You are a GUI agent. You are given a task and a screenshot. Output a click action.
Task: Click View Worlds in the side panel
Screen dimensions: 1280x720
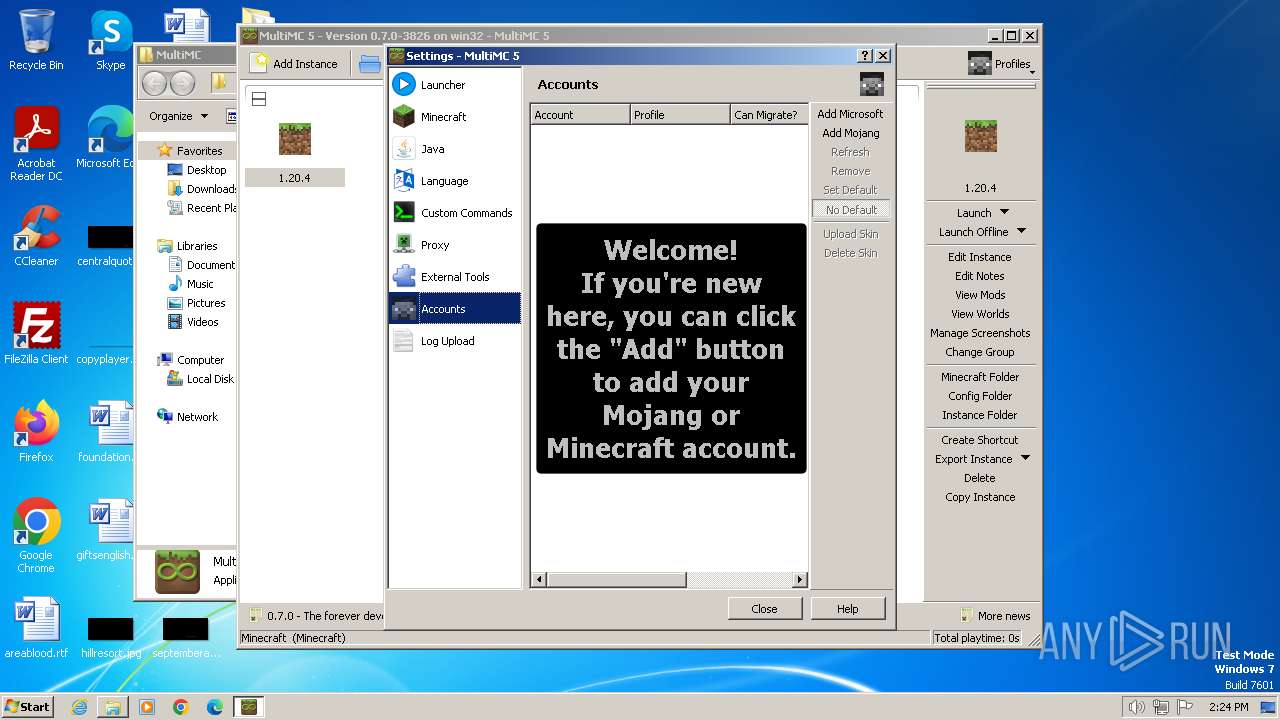(979, 314)
